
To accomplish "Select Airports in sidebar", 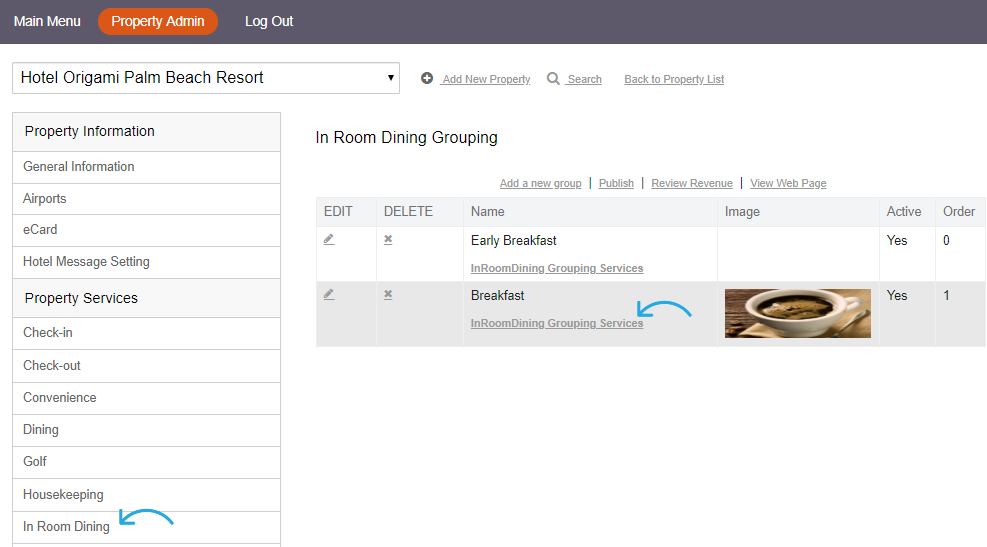I will tap(146, 199).
